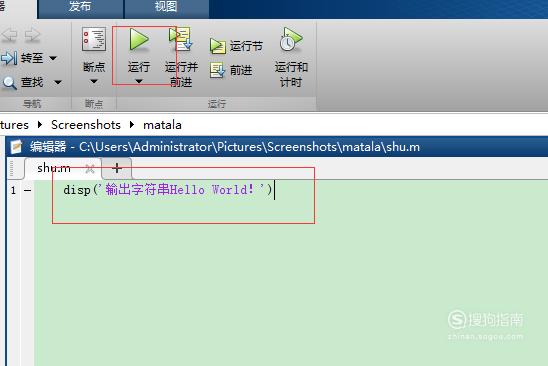Open the Find (查找) dropdown arrow
Image resolution: width=548 pixels, height=366 pixels.
[58, 82]
